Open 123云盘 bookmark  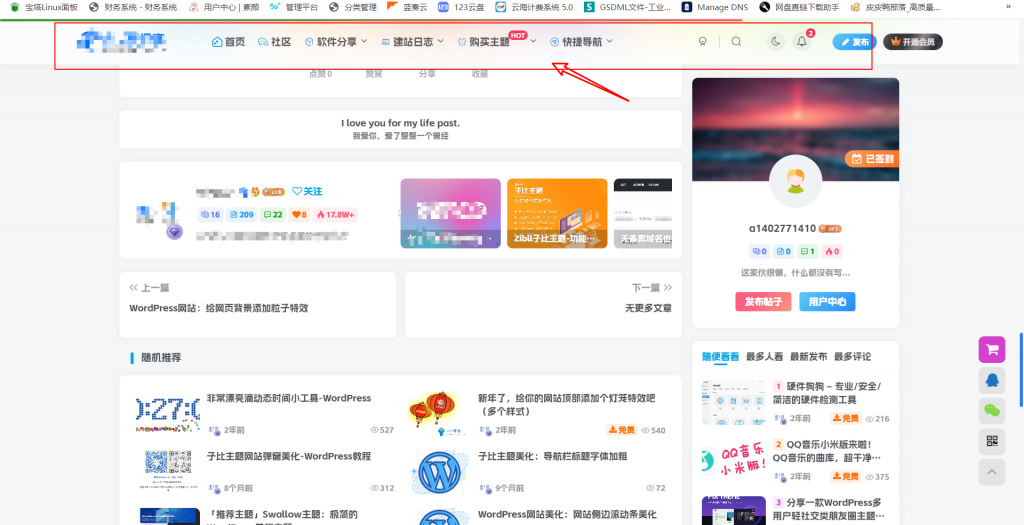coord(462,7)
